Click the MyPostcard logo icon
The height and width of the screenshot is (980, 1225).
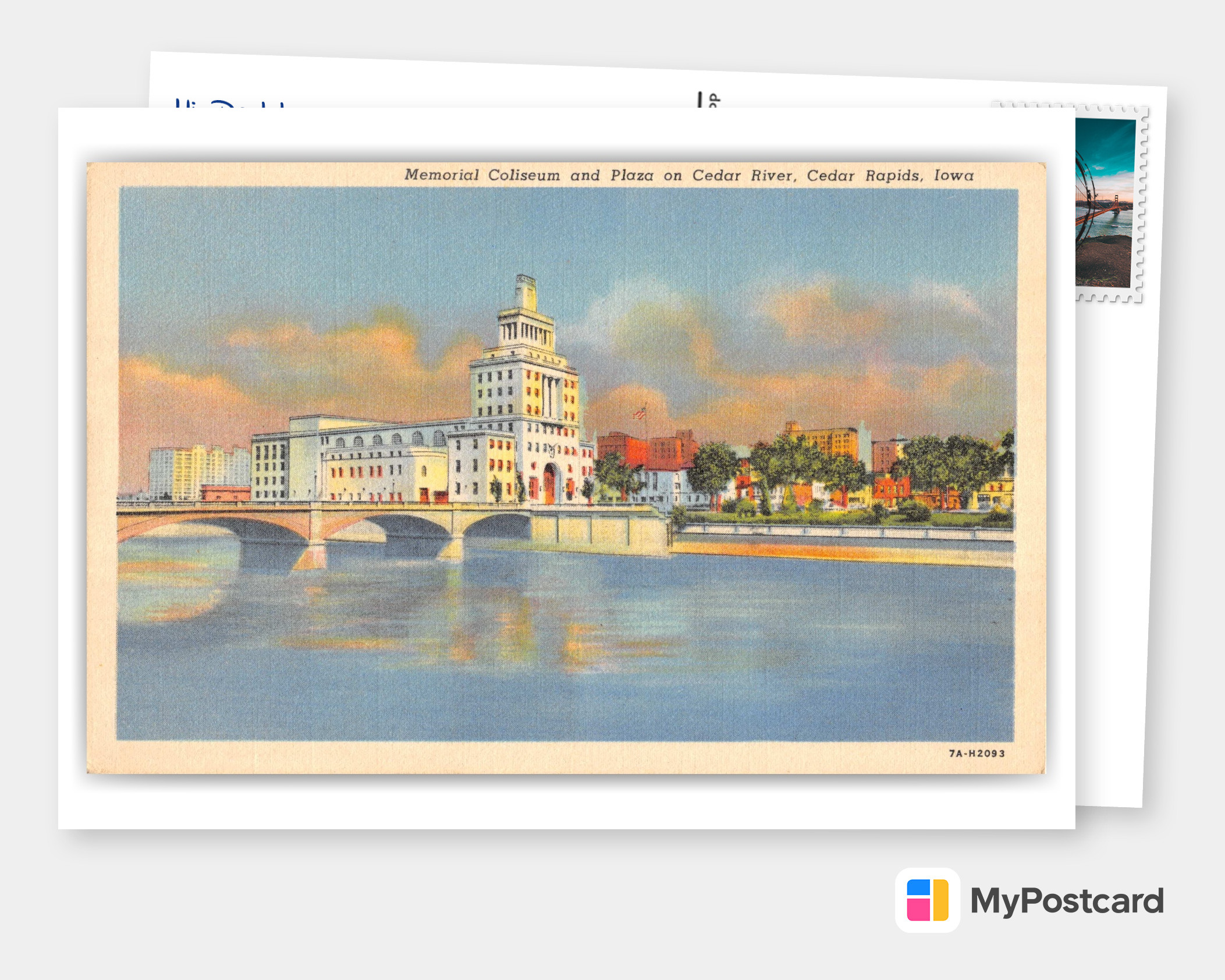(927, 900)
